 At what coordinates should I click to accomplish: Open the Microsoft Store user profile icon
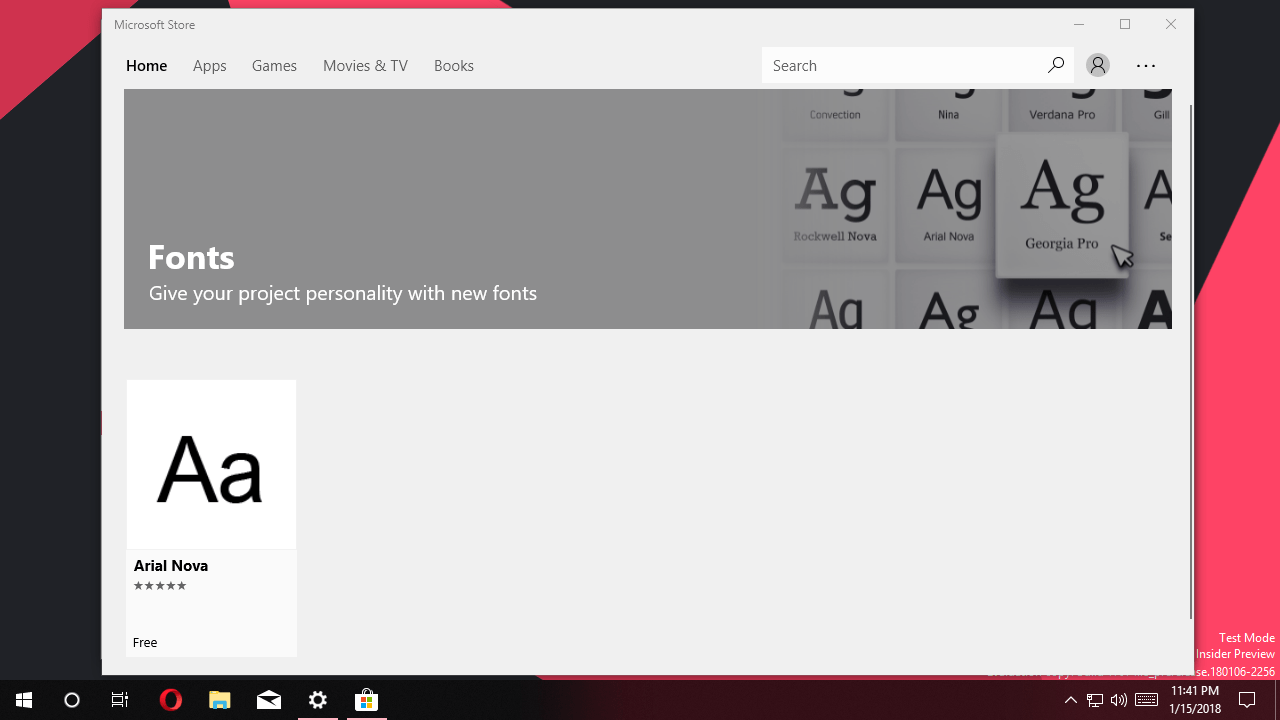1097,65
